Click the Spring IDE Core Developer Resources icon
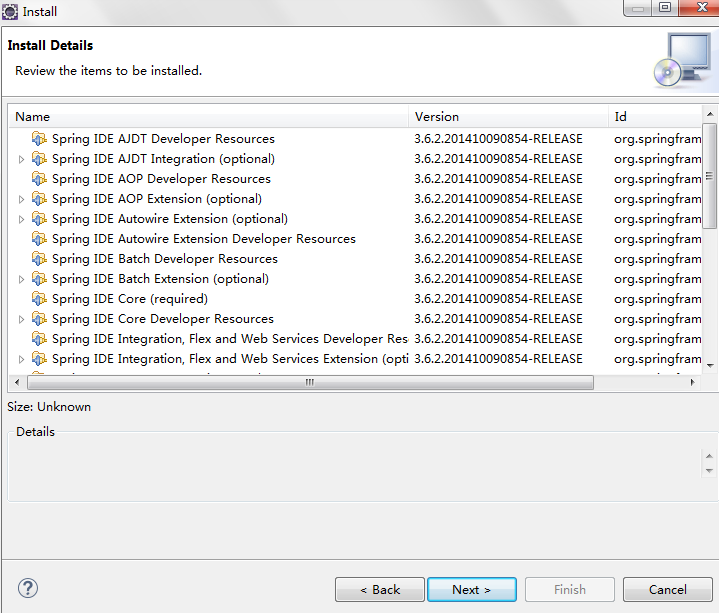719x613 pixels. point(39,319)
